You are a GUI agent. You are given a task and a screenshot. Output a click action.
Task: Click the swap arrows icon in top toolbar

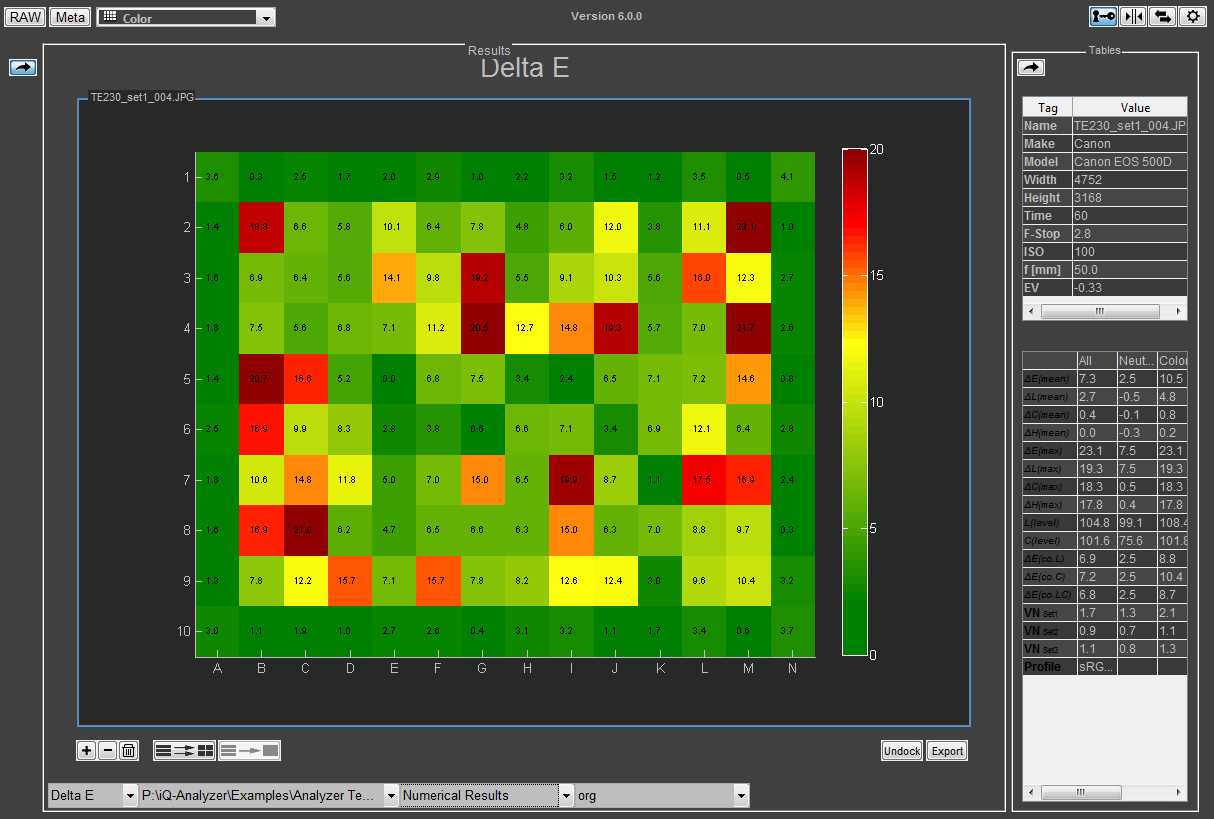[x=1162, y=16]
